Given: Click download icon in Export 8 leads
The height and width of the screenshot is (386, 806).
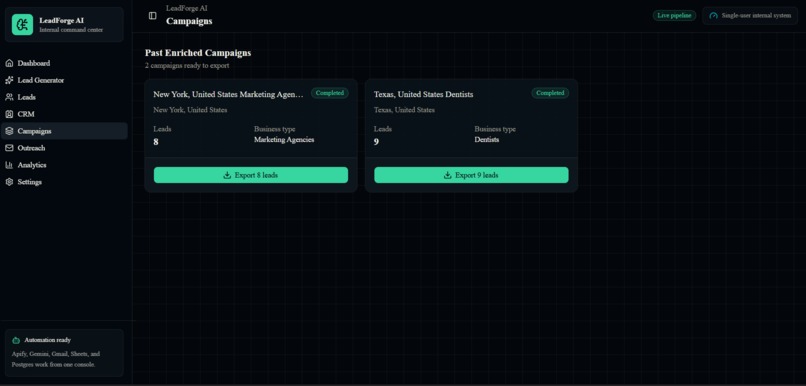Looking at the screenshot, I should (227, 175).
